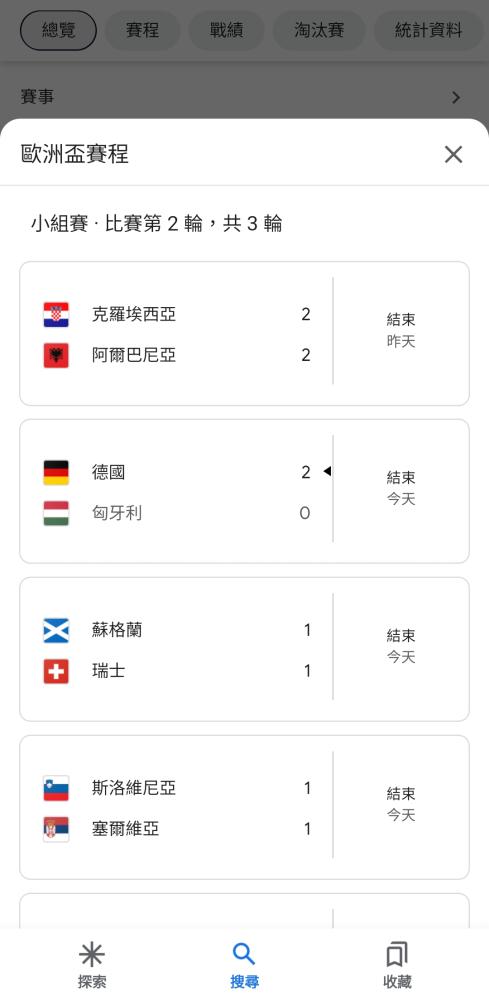Image resolution: width=489 pixels, height=1000 pixels.
Task: Open 蘇格蘭 vs 瑞士 match result
Action: coord(244,649)
